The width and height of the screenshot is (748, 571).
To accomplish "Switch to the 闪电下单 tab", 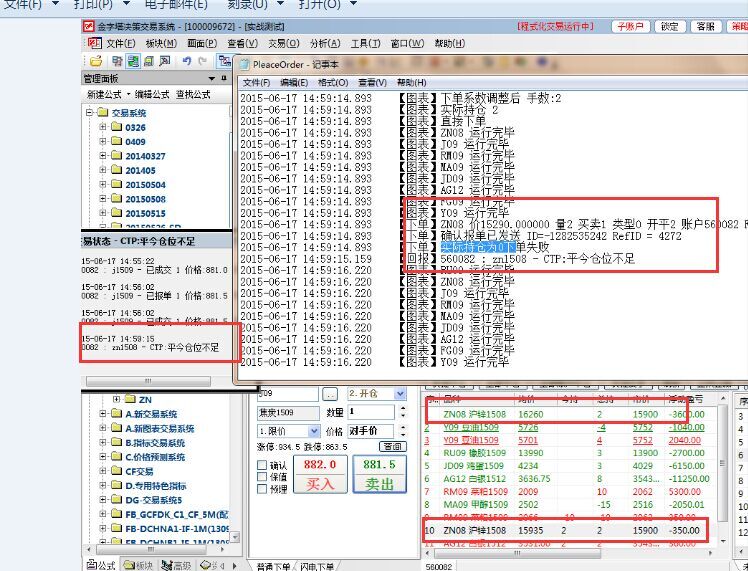I will click(x=318, y=566).
